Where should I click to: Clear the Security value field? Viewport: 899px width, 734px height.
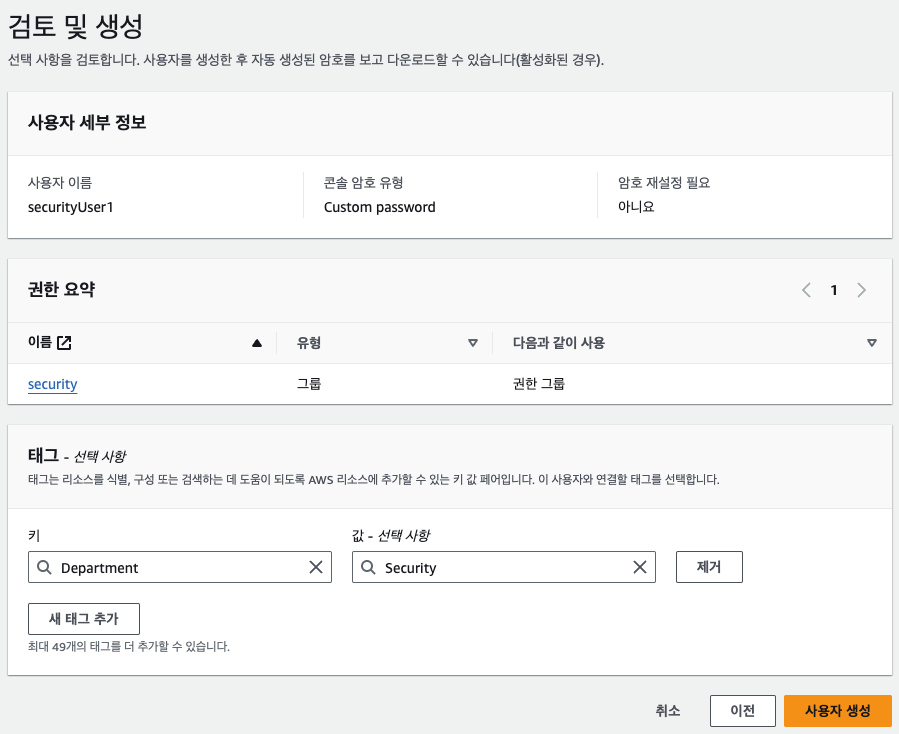(x=640, y=567)
